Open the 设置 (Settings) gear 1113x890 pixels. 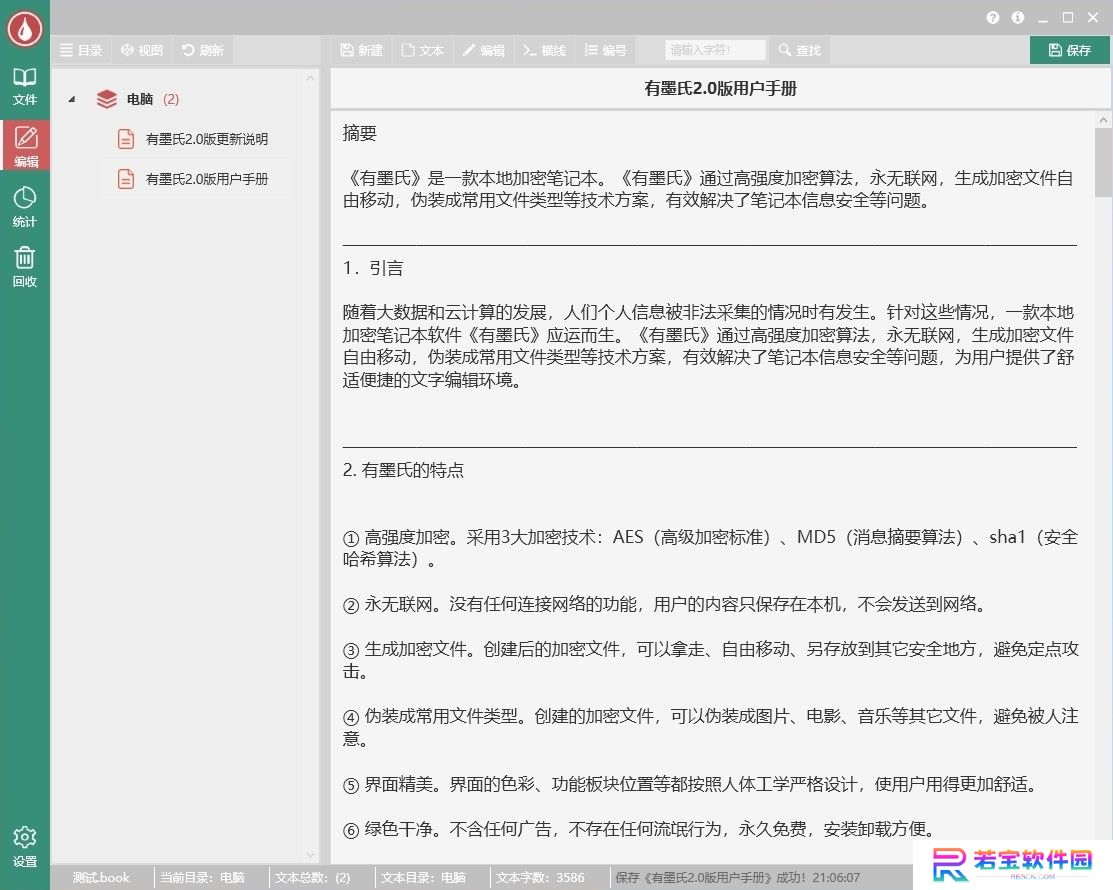(x=25, y=847)
